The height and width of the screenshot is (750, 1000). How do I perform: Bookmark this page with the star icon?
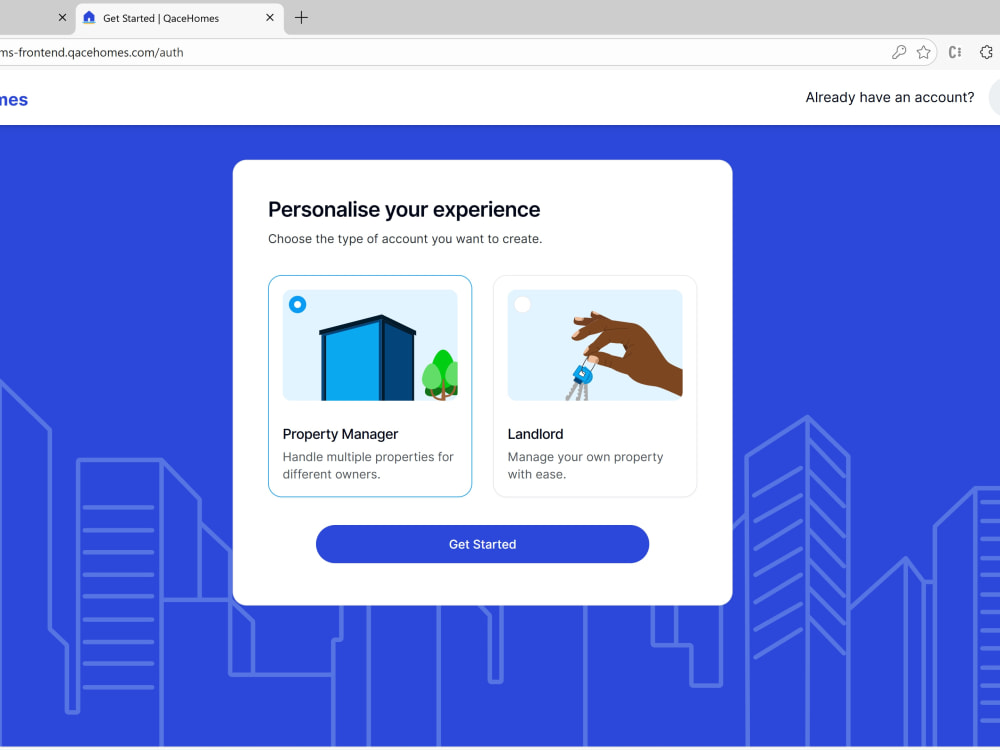[x=923, y=52]
